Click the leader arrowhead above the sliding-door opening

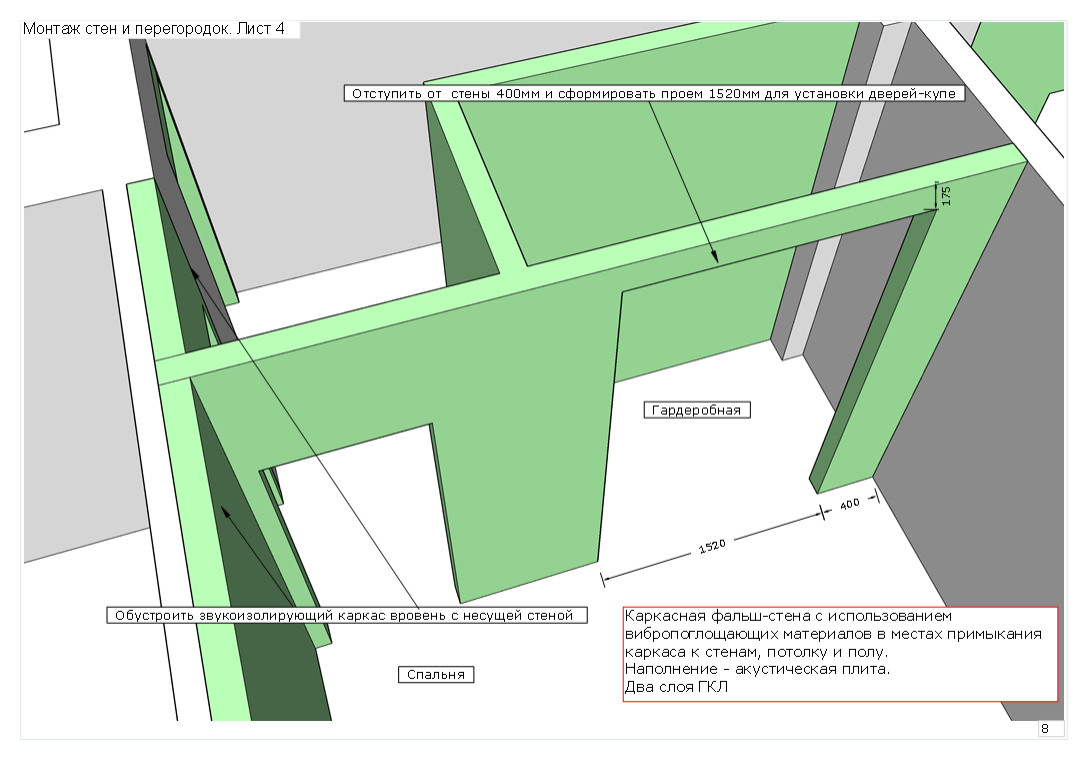[715, 258]
